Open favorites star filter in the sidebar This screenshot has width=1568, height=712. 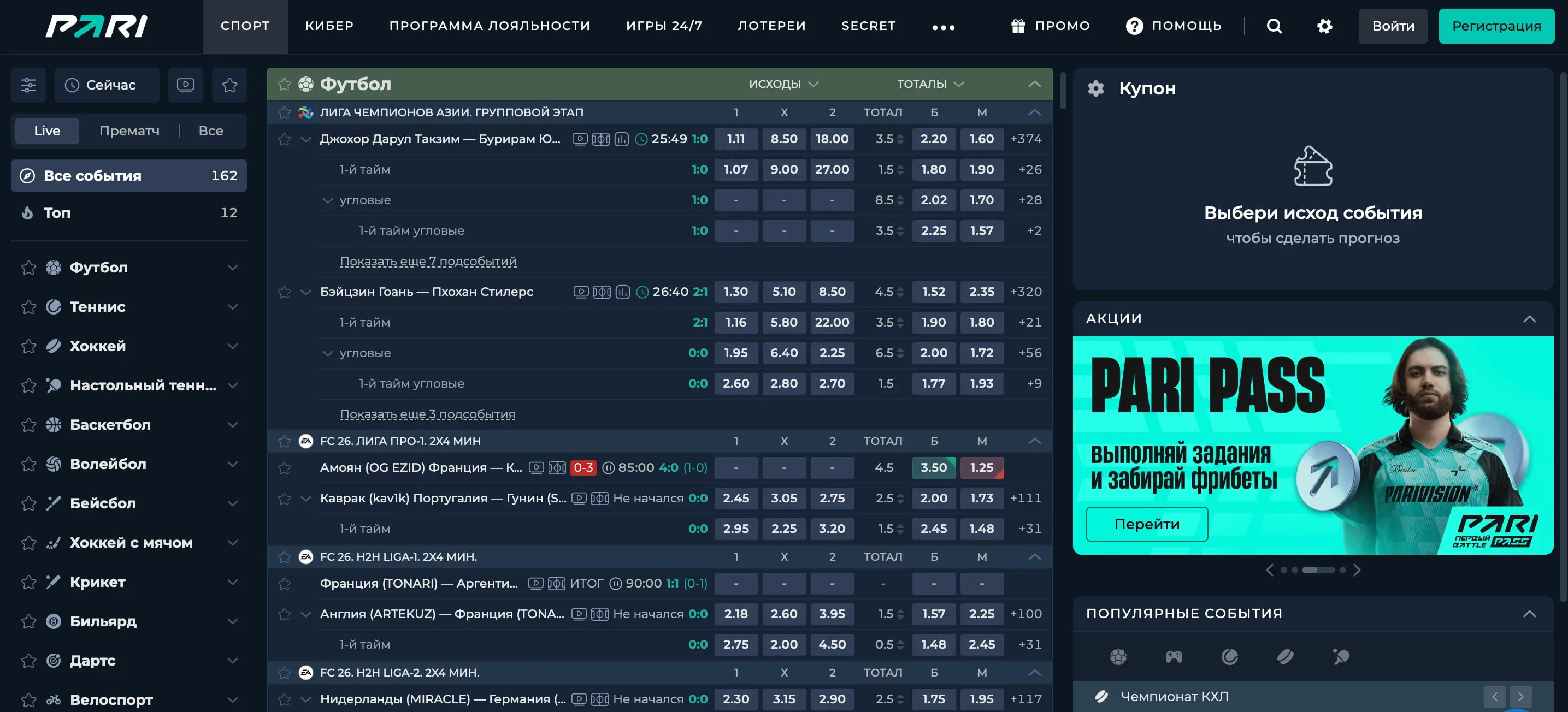click(229, 85)
